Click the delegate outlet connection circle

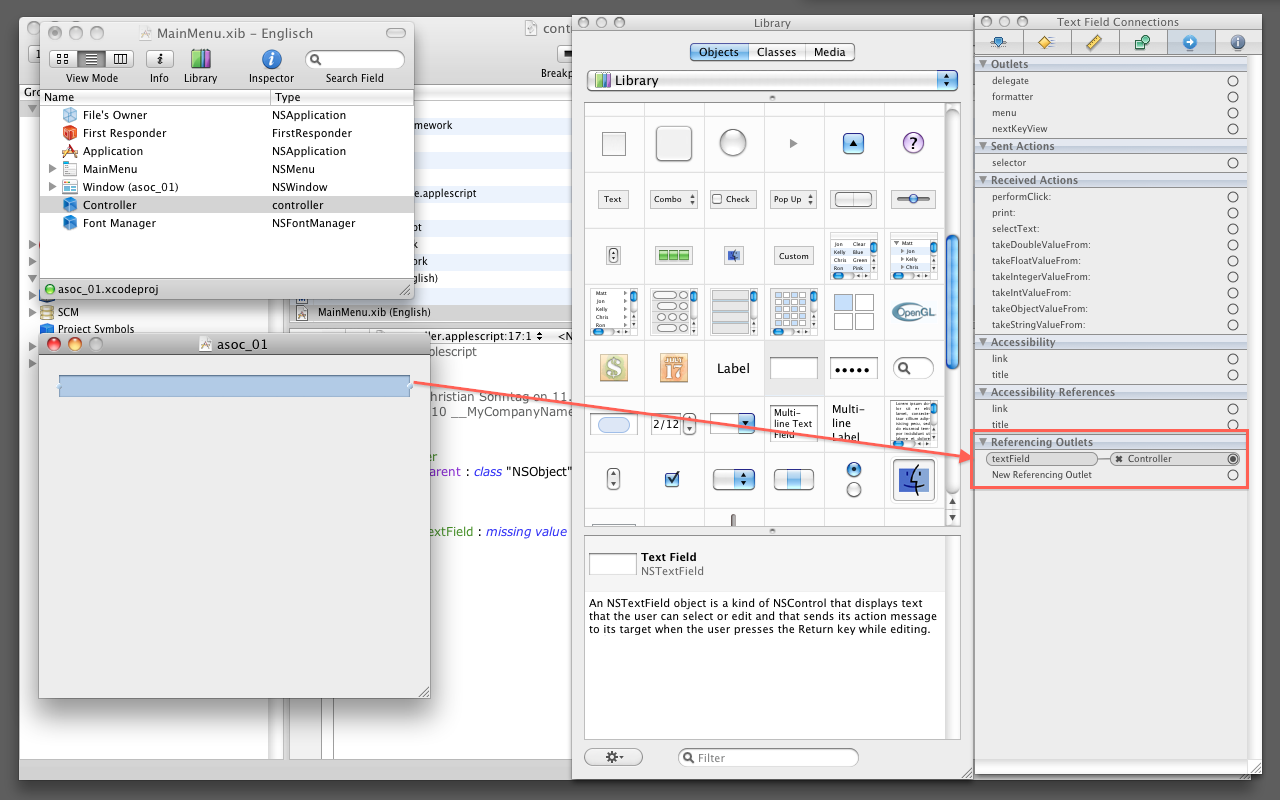pyautogui.click(x=1233, y=81)
